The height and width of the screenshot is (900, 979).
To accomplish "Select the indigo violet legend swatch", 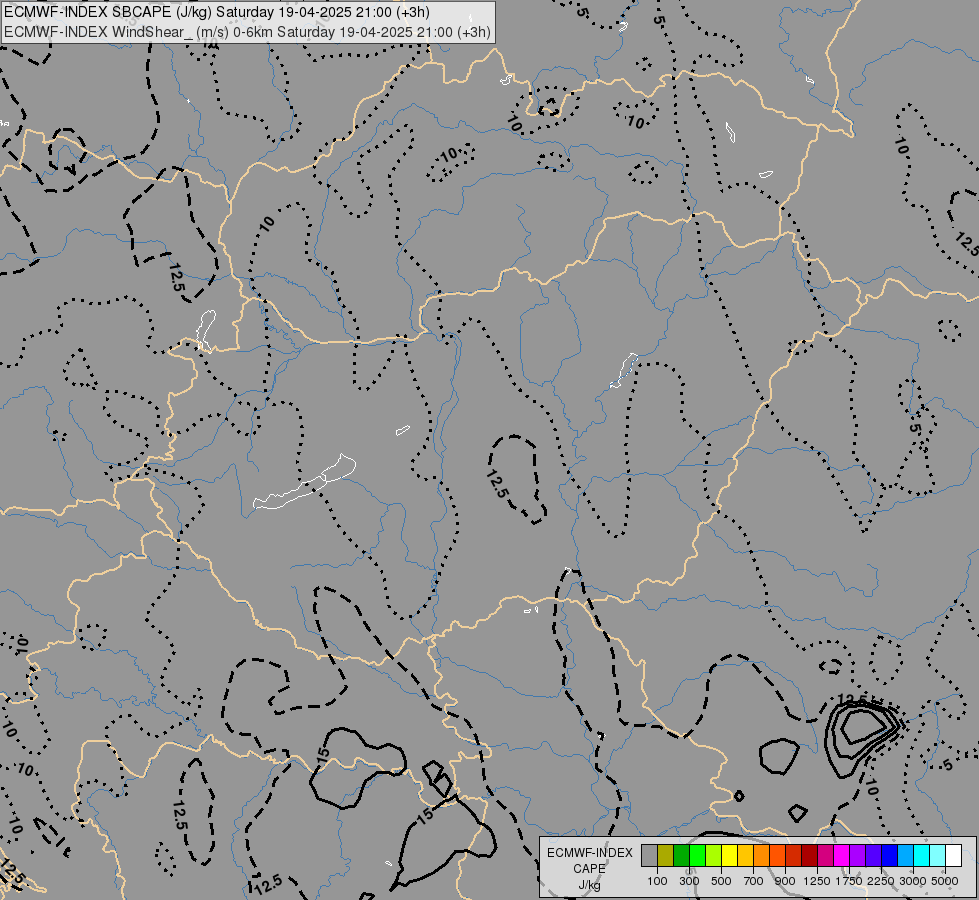I will (x=873, y=855).
